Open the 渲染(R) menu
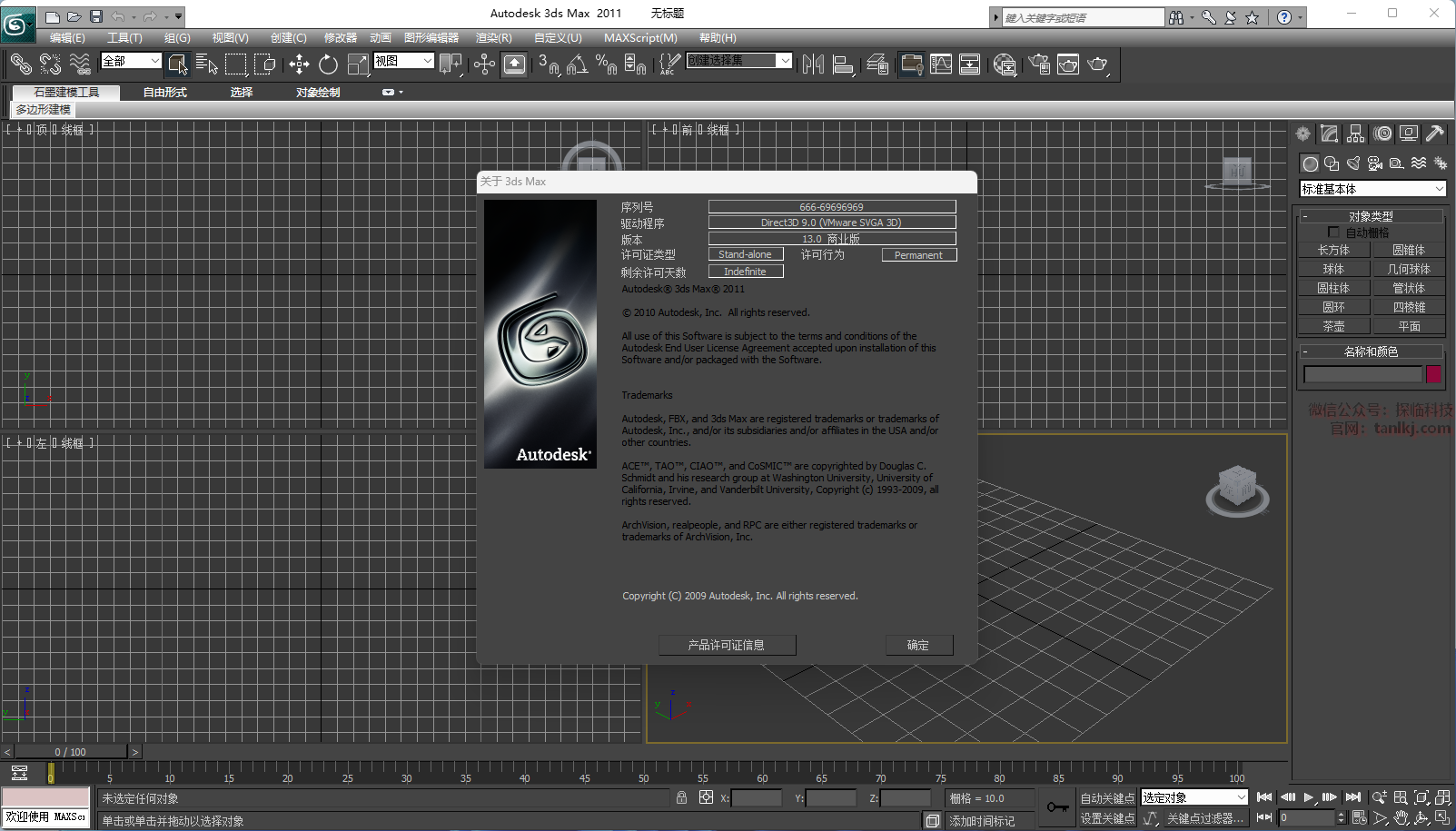 click(x=493, y=38)
